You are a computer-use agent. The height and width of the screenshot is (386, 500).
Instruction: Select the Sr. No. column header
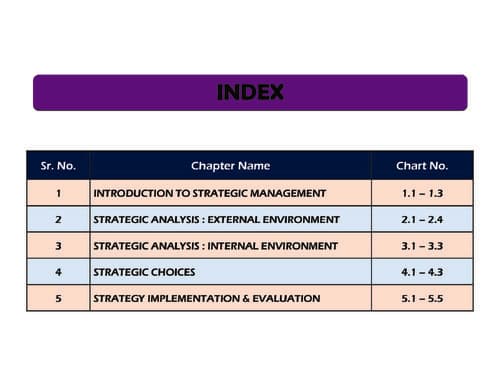point(58,166)
